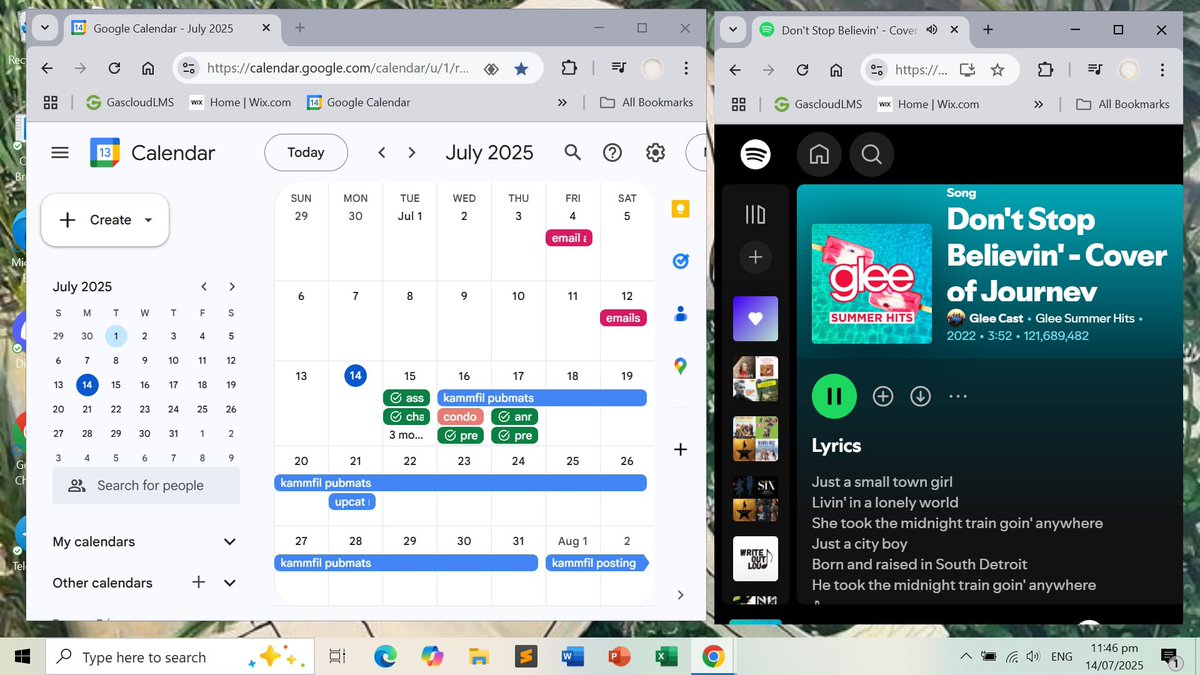Image resolution: width=1200 pixels, height=675 pixels.
Task: Create playlist with Spotify plus button
Action: click(755, 257)
